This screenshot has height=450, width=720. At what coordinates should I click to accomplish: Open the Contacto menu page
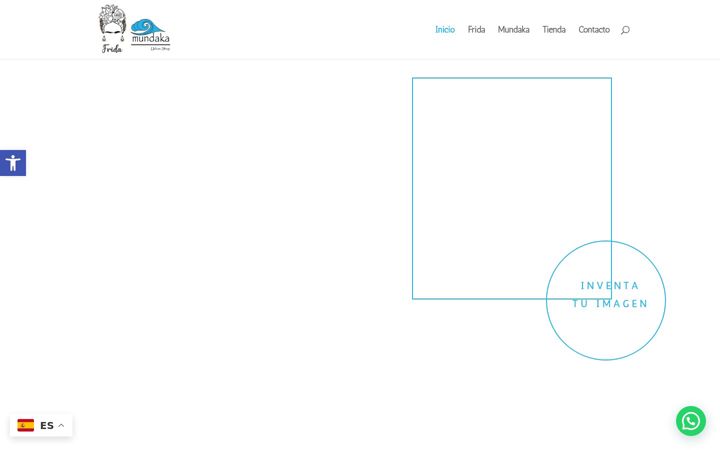click(594, 29)
